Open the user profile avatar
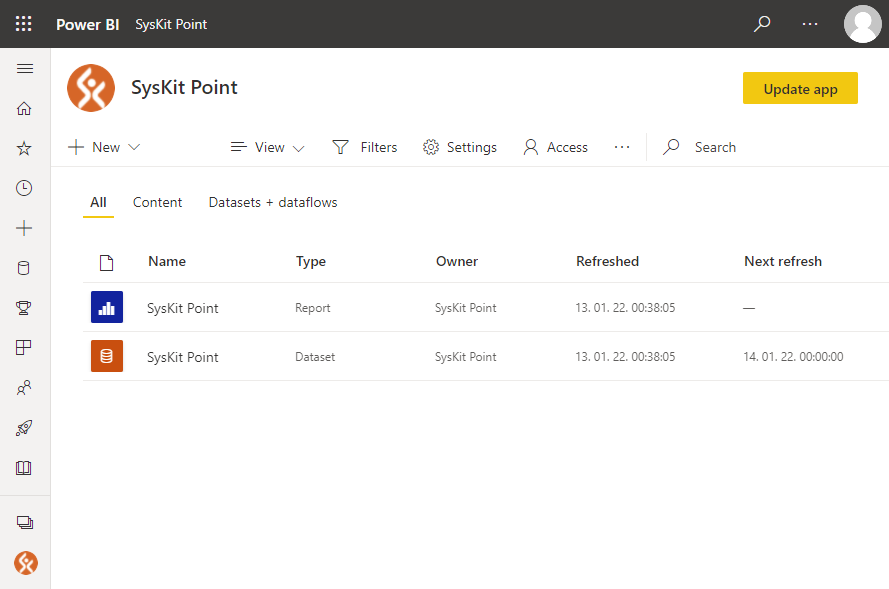889x589 pixels. 862,24
